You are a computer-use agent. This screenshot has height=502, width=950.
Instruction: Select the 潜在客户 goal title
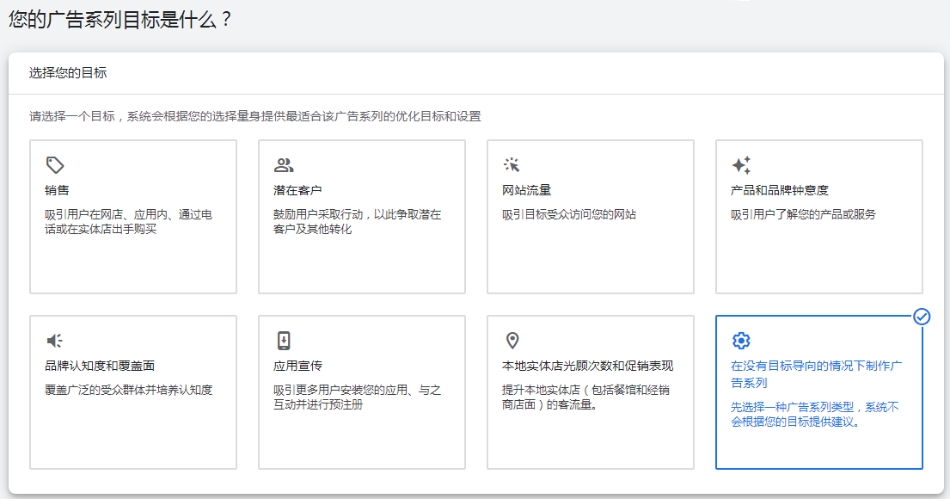(x=297, y=190)
